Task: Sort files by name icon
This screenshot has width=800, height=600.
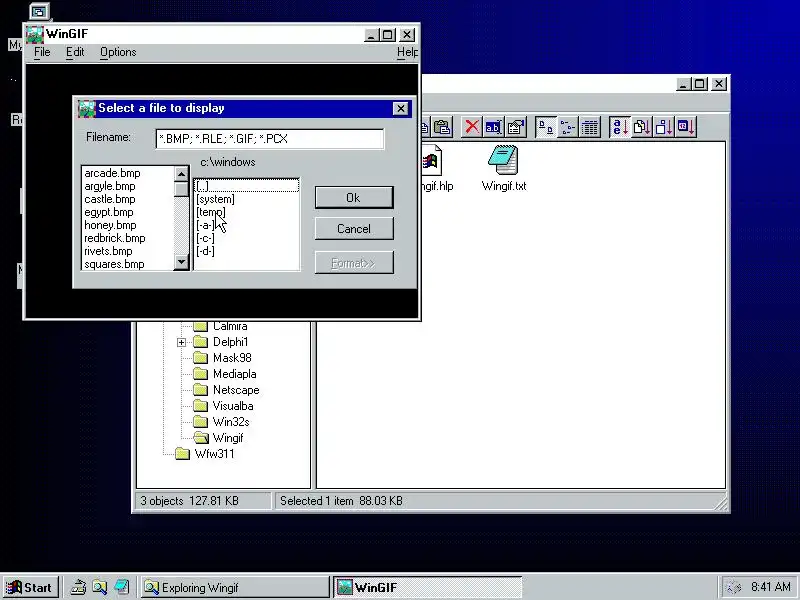Action: [619, 127]
